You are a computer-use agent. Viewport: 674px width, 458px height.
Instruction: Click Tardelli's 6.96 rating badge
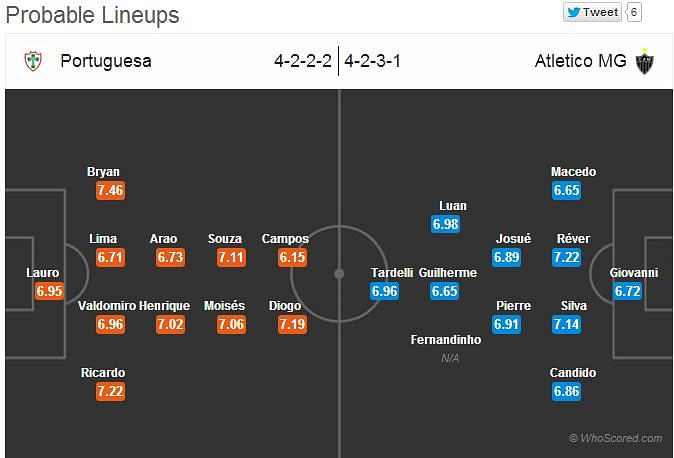384,291
